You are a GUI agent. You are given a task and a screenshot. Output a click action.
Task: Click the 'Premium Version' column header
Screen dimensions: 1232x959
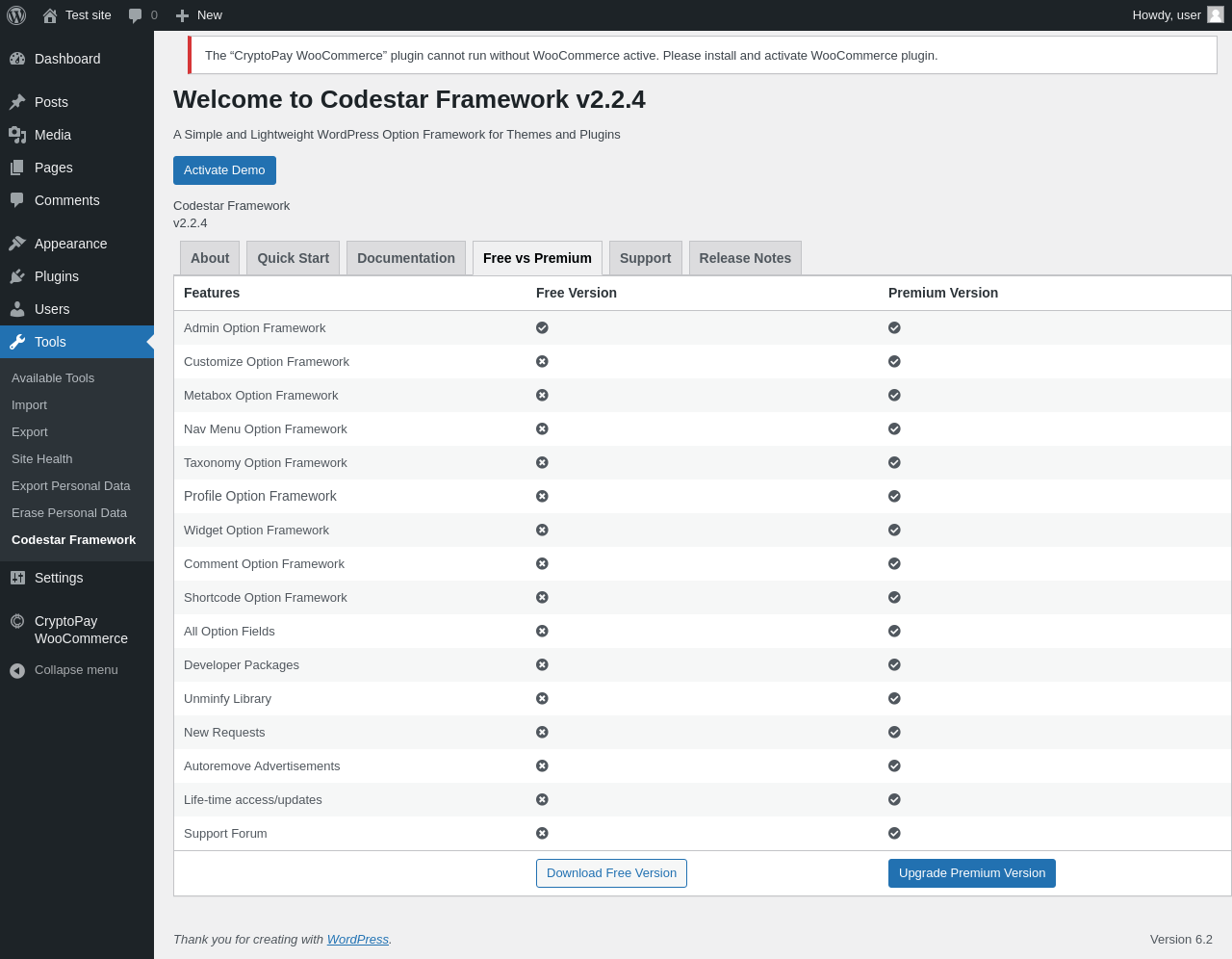943,293
